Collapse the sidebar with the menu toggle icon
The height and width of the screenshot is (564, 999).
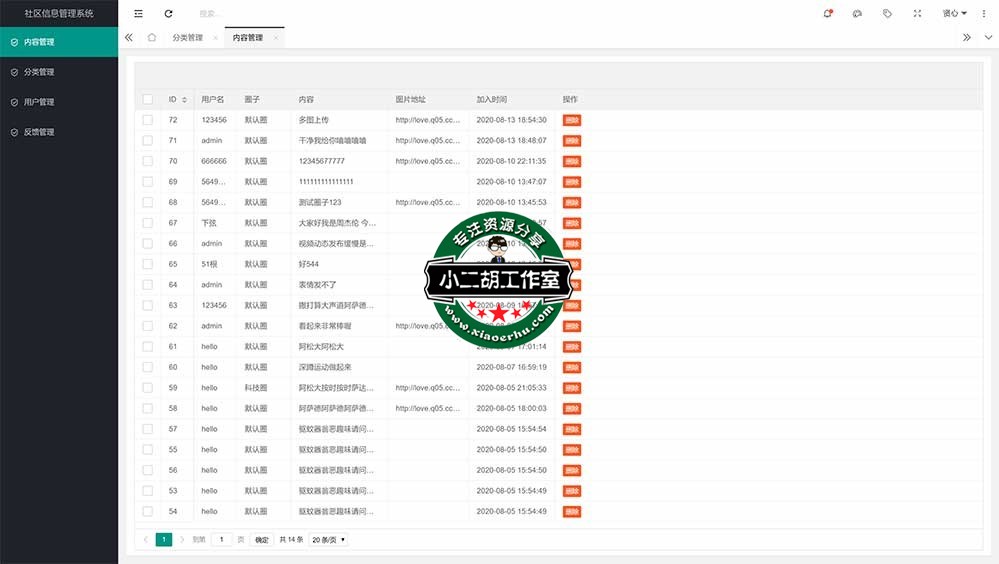coord(138,13)
